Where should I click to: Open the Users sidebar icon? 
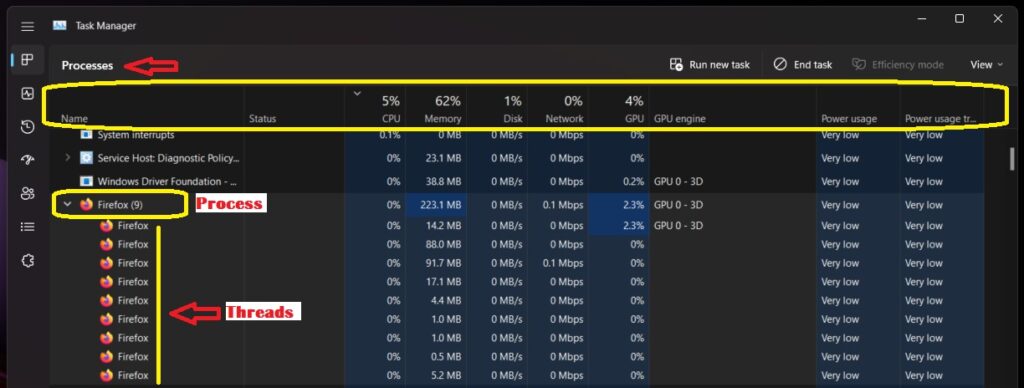tap(27, 193)
